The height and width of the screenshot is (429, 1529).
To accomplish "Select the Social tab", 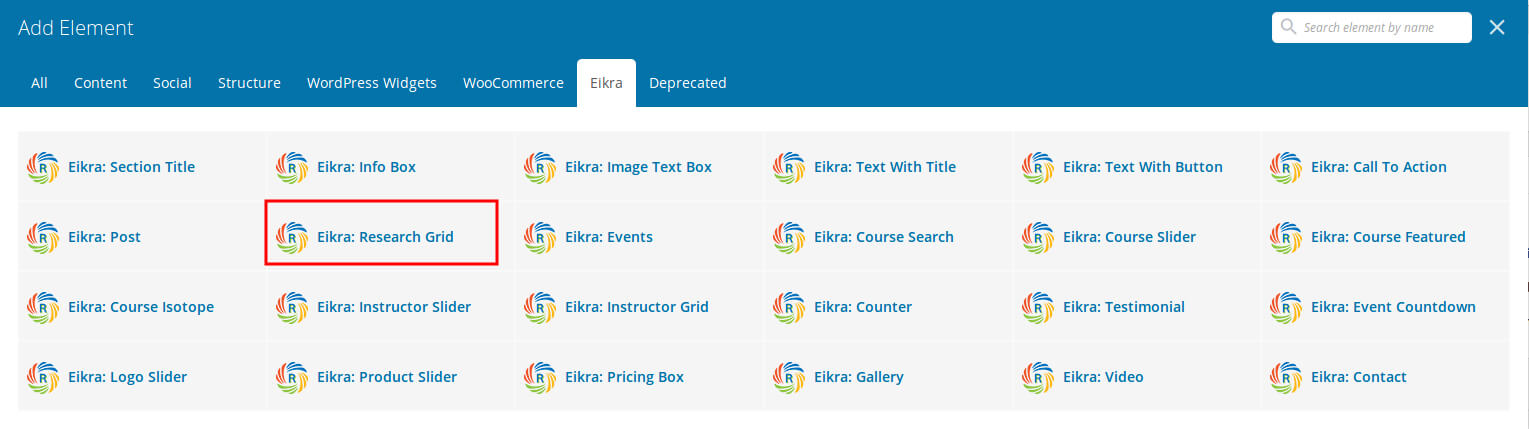I will tap(172, 83).
